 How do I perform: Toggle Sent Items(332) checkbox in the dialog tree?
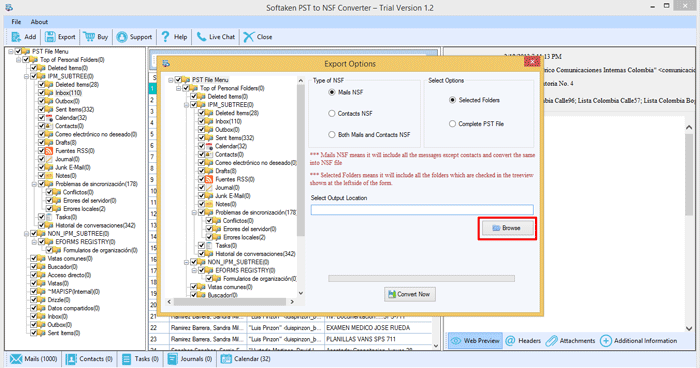pos(201,138)
